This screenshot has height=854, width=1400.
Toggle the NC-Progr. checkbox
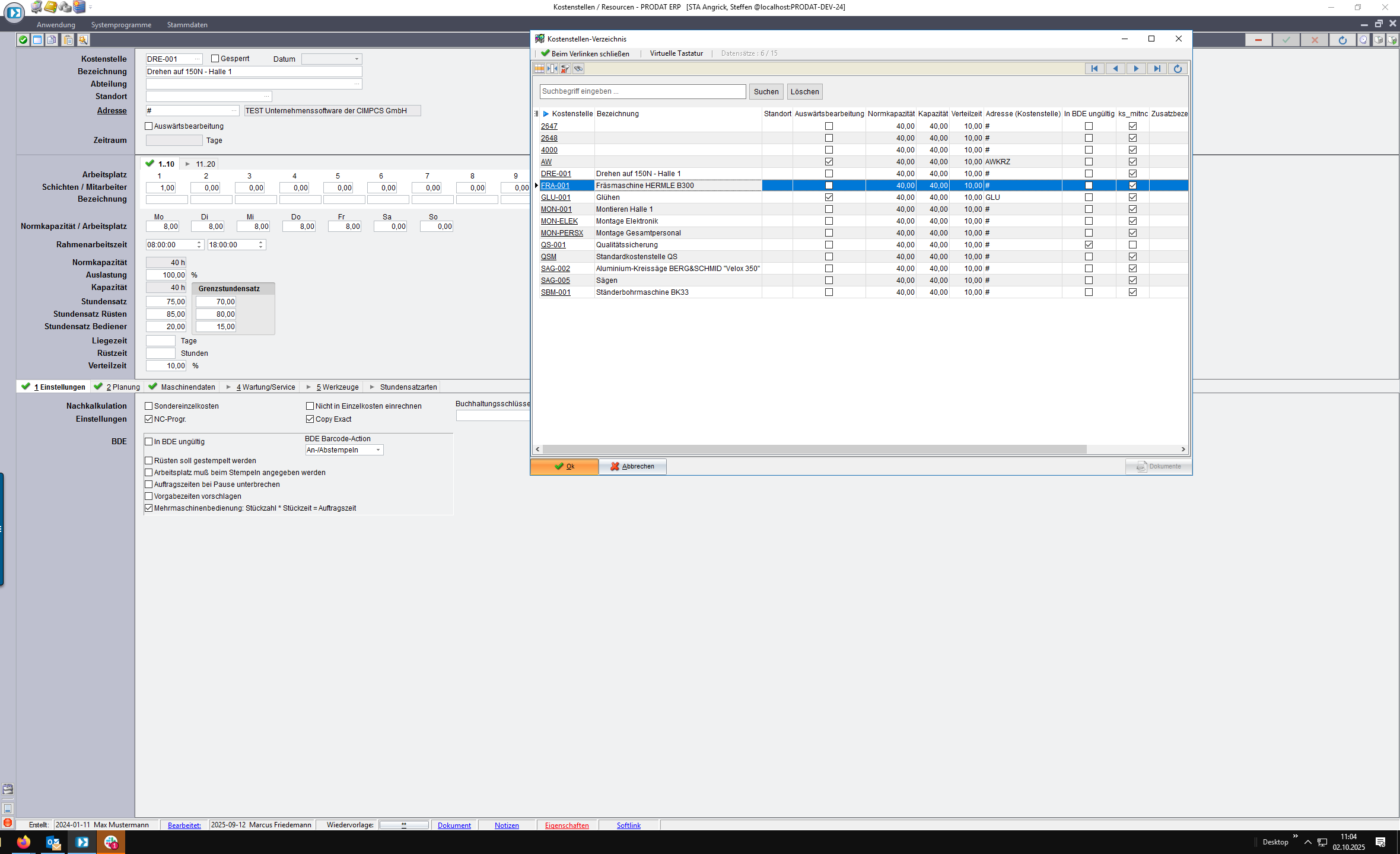149,419
